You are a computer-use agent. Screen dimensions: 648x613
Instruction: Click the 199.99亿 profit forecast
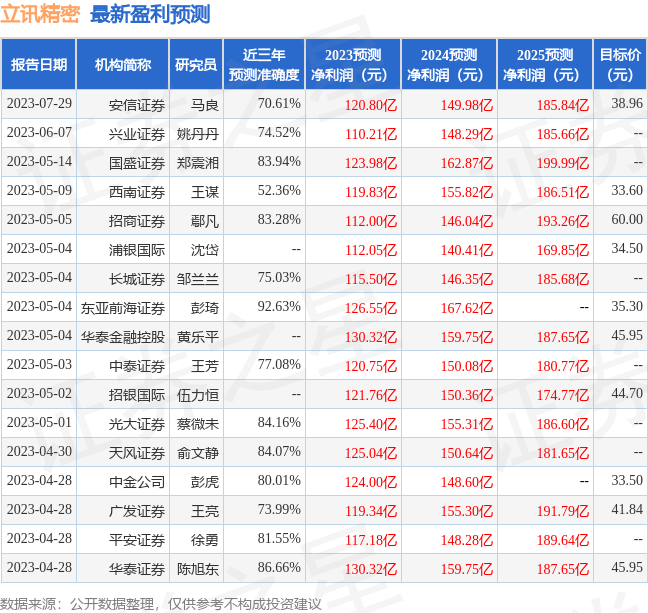pos(563,163)
